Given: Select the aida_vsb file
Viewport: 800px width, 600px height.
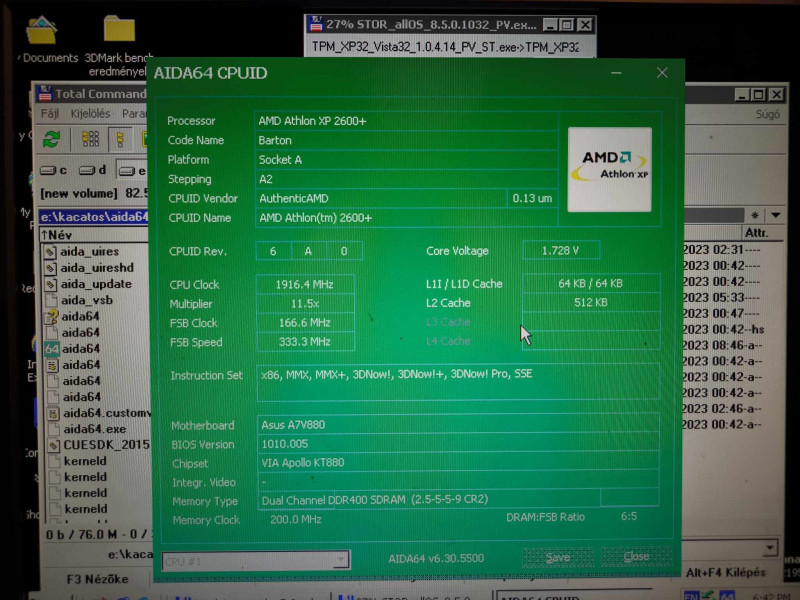Looking at the screenshot, I should tap(79, 301).
